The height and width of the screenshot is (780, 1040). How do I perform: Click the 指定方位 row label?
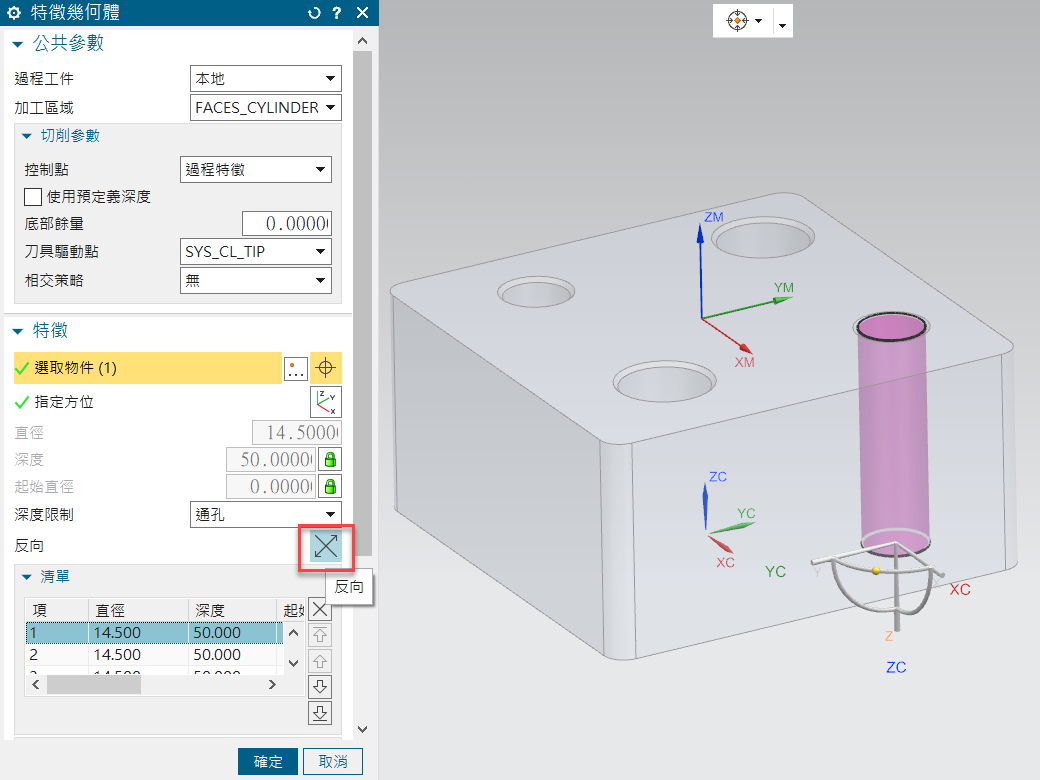coord(64,402)
